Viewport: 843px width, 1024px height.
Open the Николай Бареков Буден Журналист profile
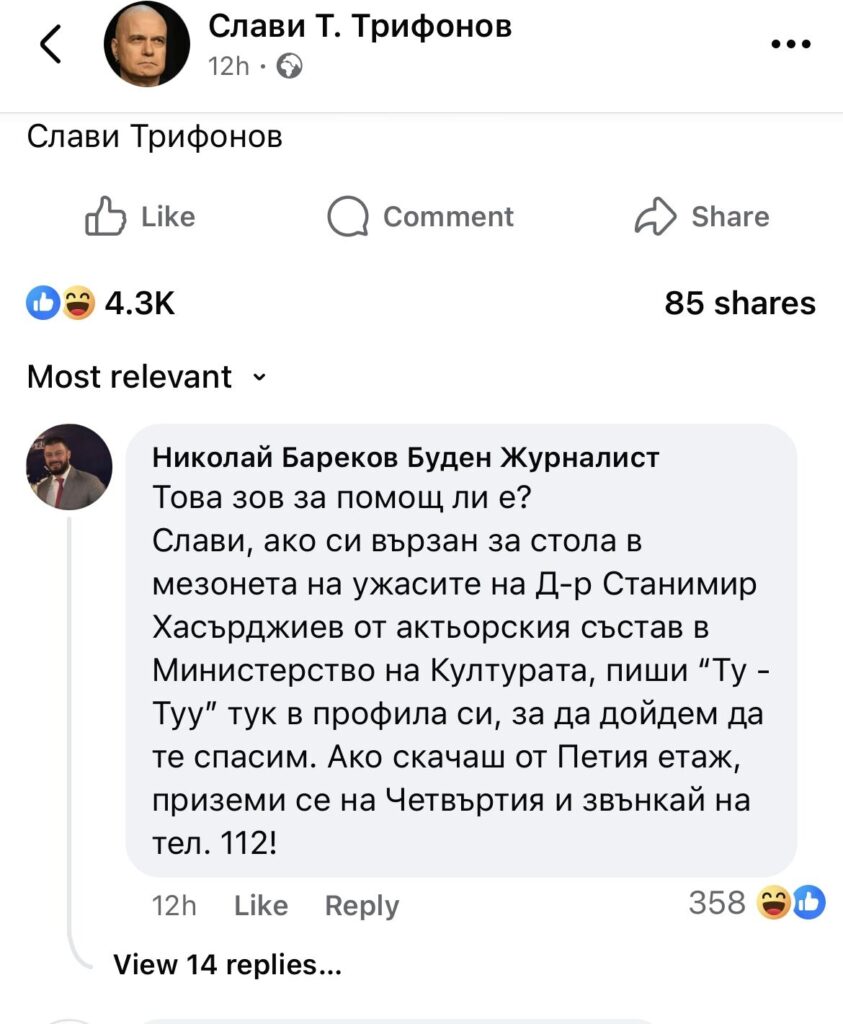coord(405,457)
